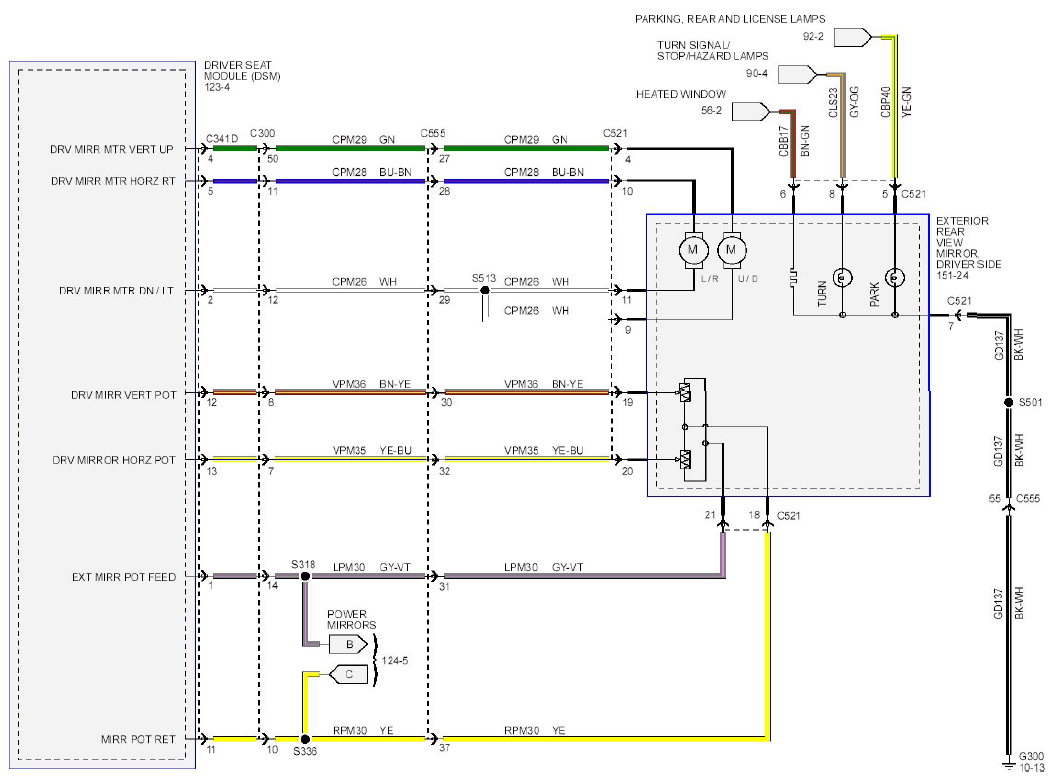Click the 56-2 page reference arrow
Screen dimensions: 1054x781
(751, 111)
